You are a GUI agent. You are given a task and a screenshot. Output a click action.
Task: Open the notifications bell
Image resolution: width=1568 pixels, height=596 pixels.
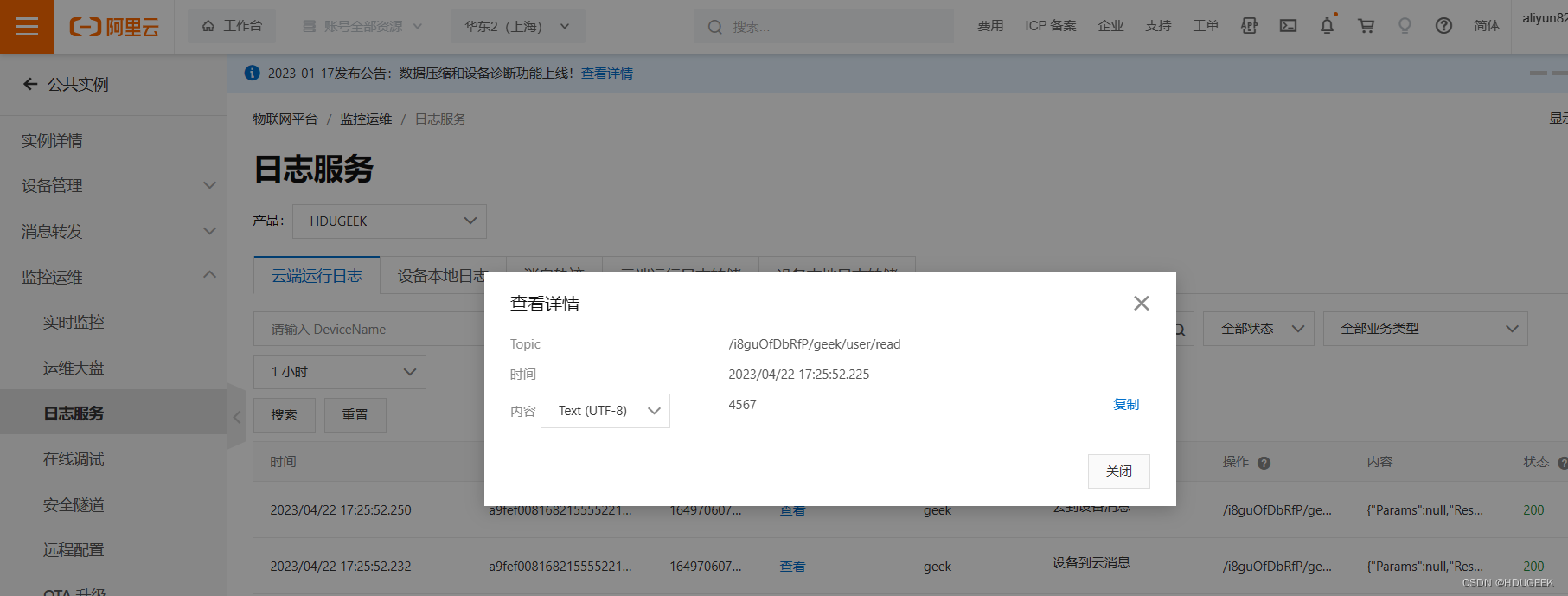[1327, 26]
